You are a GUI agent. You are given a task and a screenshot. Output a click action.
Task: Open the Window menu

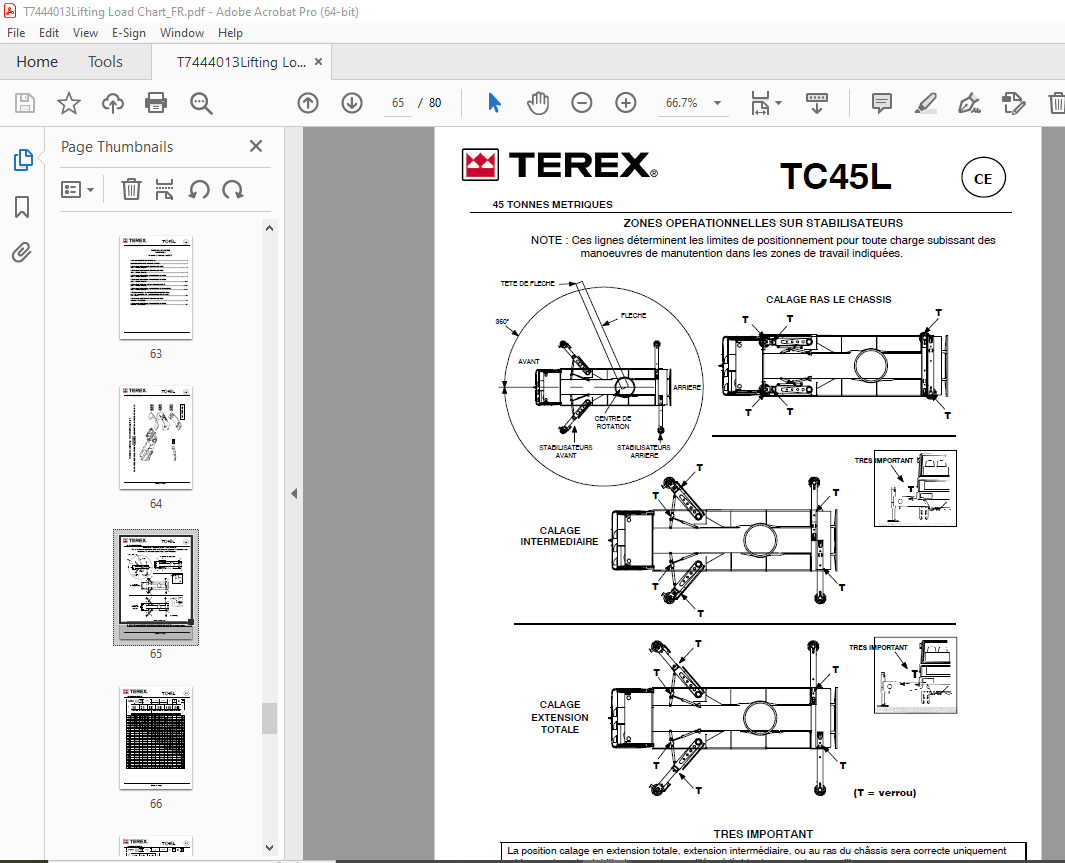click(x=181, y=33)
